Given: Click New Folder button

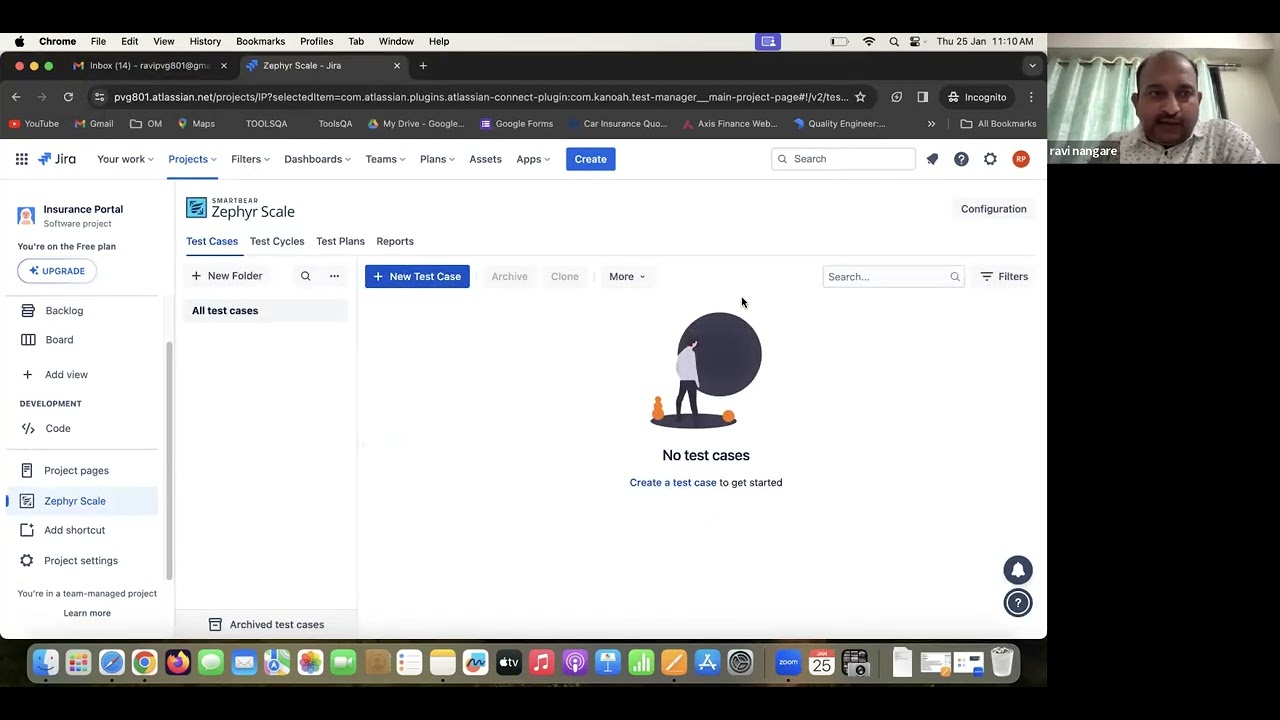Looking at the screenshot, I should 227,276.
